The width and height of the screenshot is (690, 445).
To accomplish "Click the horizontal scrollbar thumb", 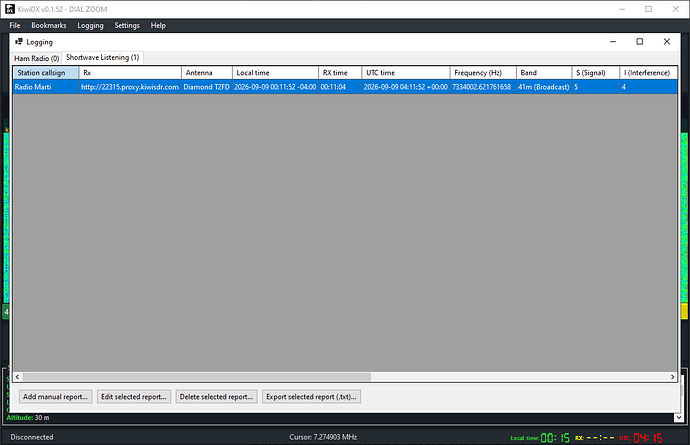I will pyautogui.click(x=197, y=377).
